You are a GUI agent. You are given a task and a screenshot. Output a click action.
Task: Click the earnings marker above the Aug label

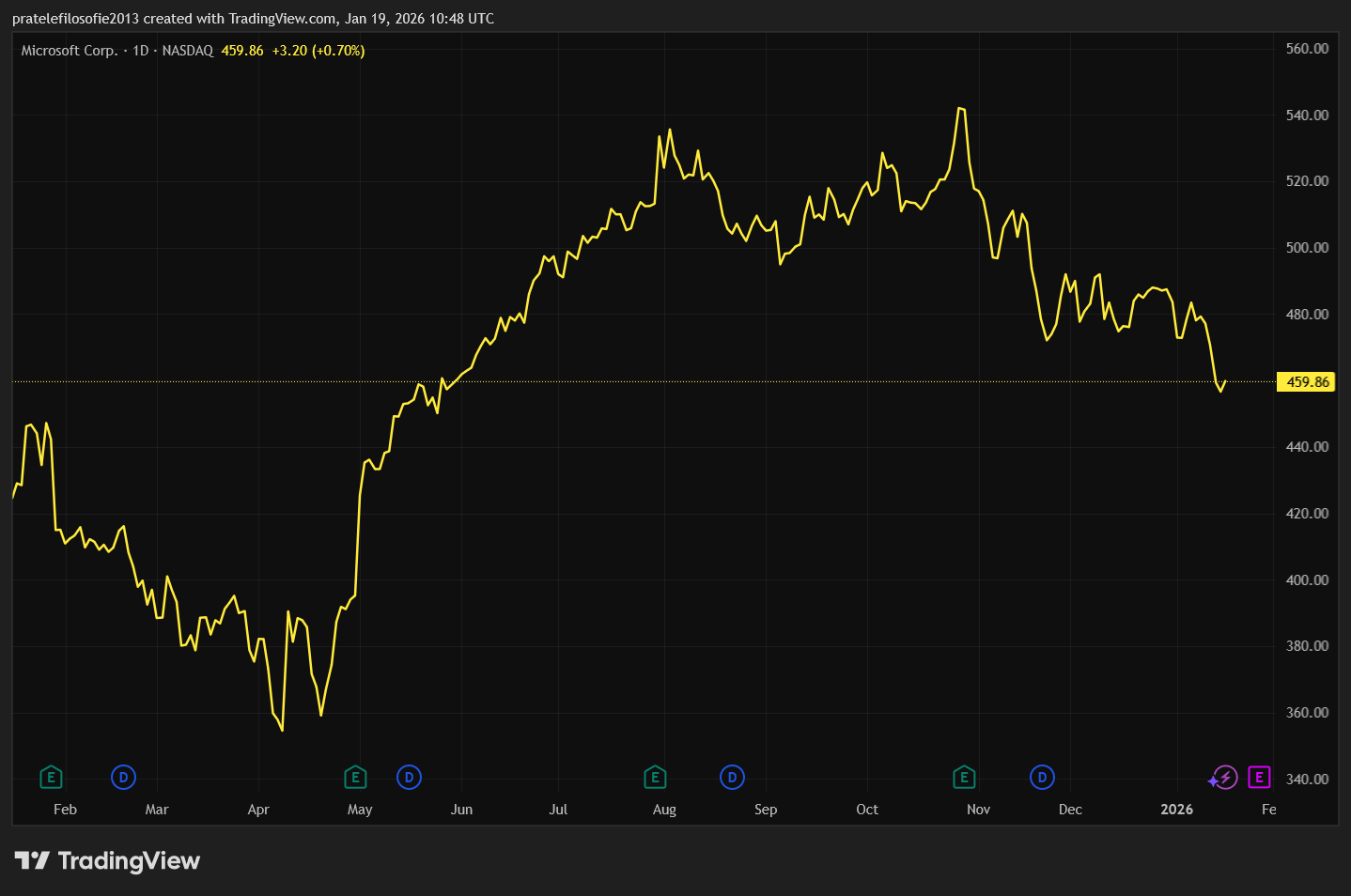[x=655, y=778]
